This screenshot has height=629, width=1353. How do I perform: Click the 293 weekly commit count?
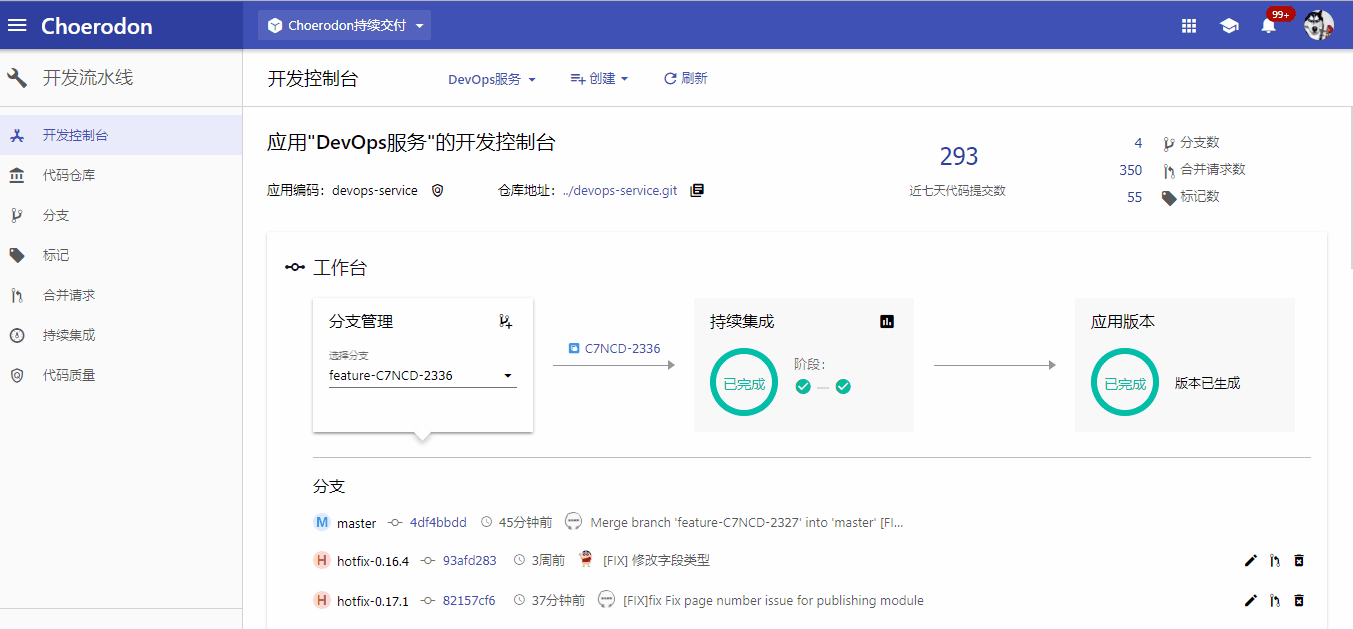point(958,157)
